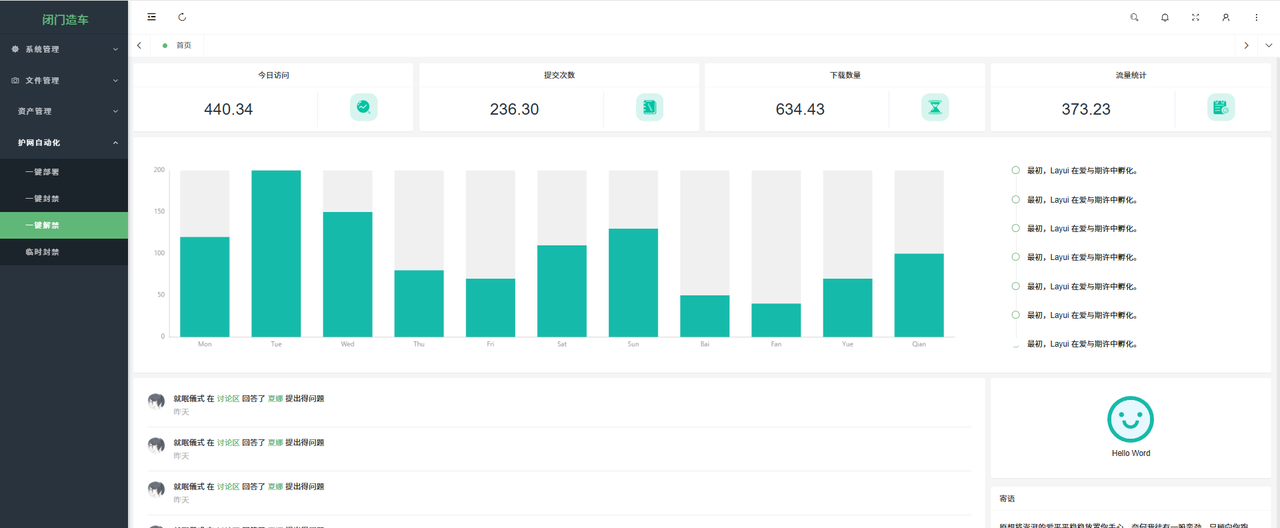
Task: Open the tab options down-chevron
Action: pyautogui.click(x=1269, y=45)
